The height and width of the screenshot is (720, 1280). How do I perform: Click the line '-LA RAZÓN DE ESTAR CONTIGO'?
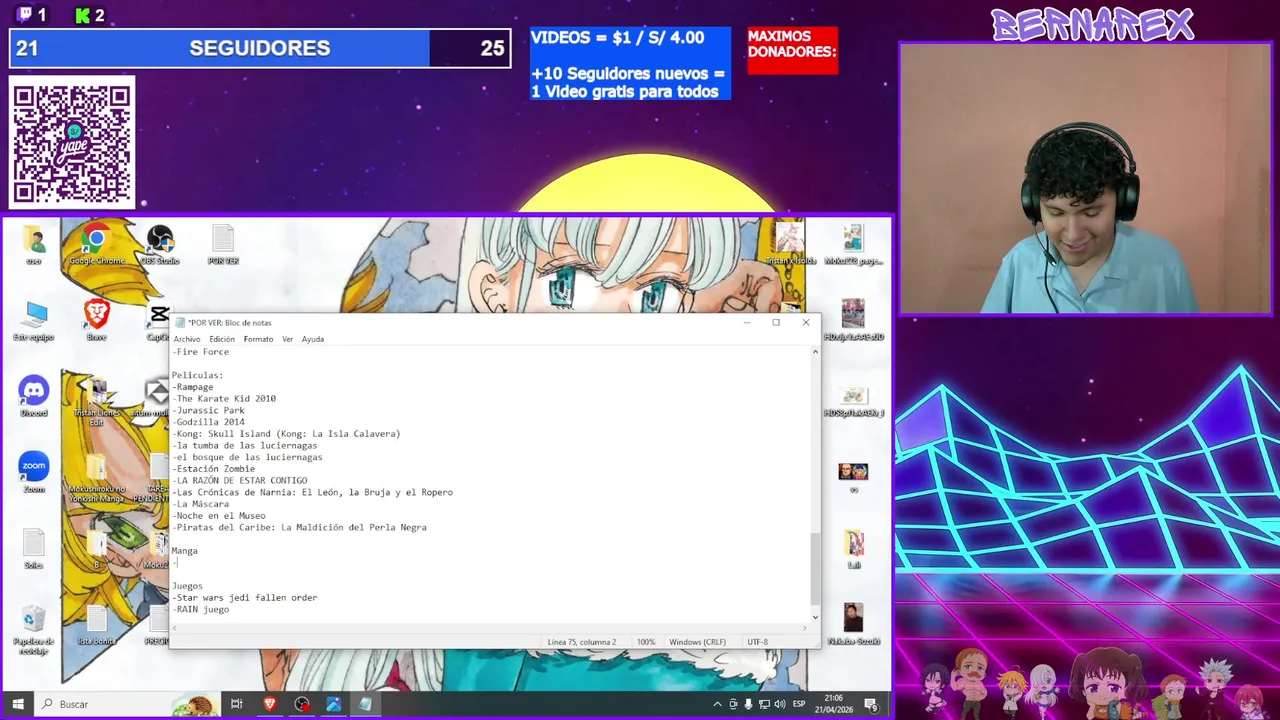coord(240,480)
